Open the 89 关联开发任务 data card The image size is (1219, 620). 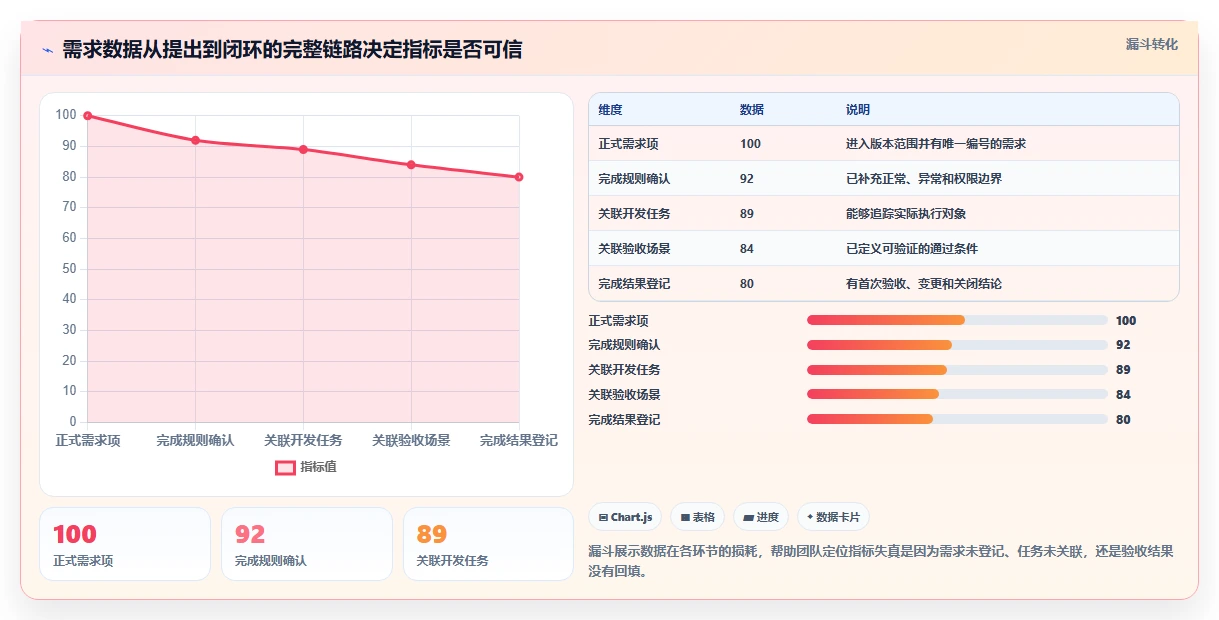[x=488, y=544]
